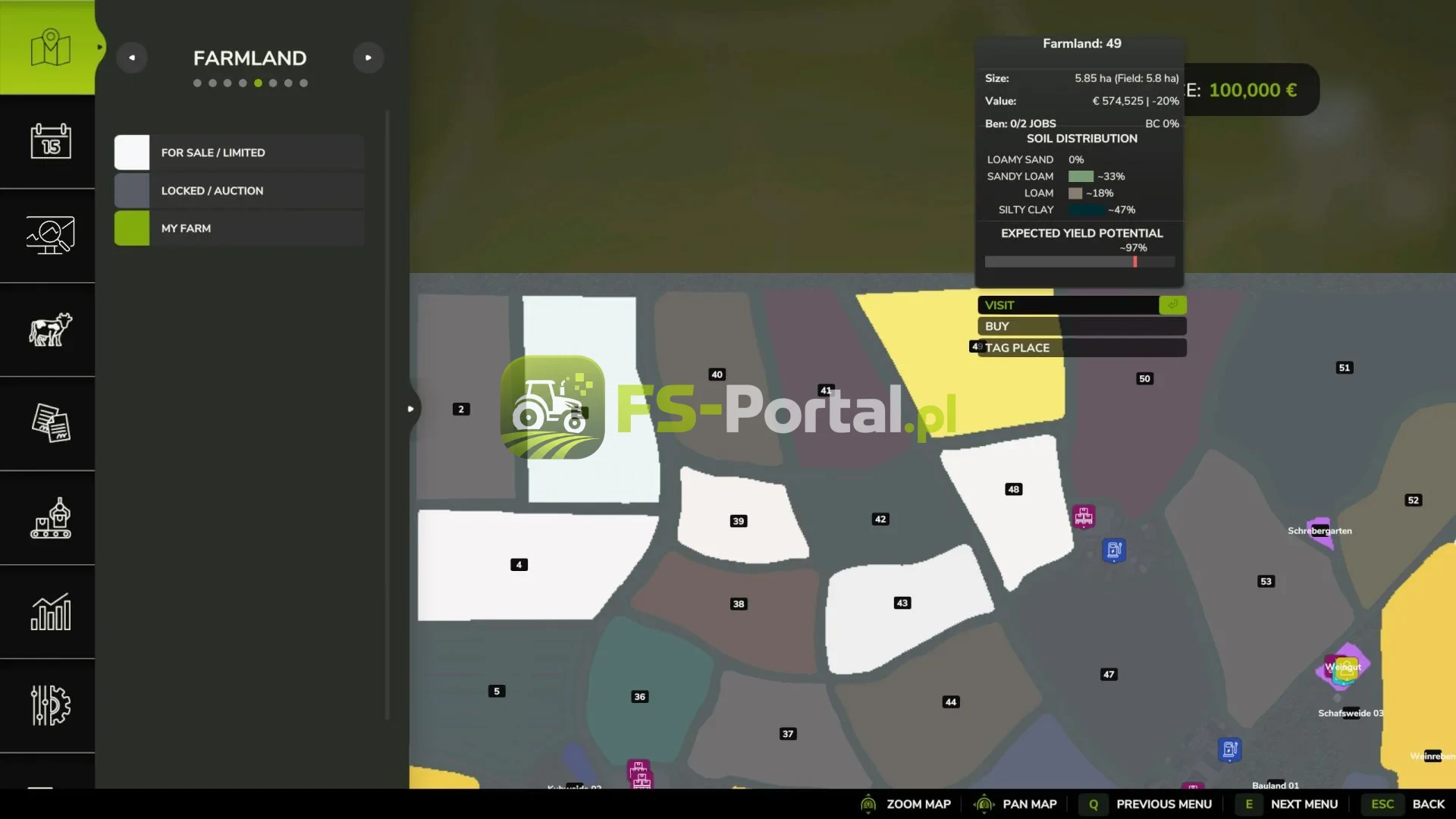Select Visit in the farmland menu
This screenshot has height=819, width=1456.
point(1082,305)
